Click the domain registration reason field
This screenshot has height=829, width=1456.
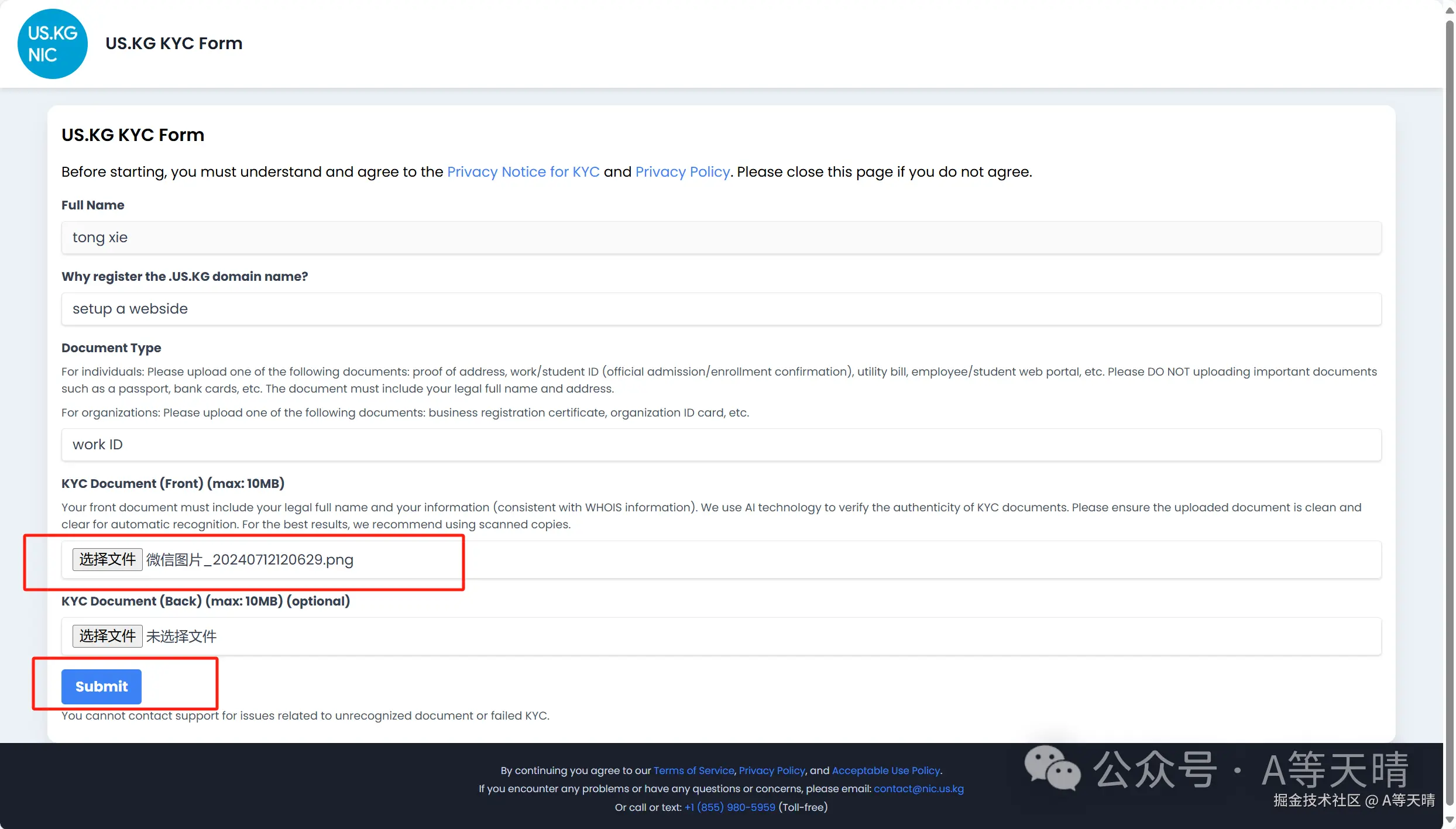point(721,309)
